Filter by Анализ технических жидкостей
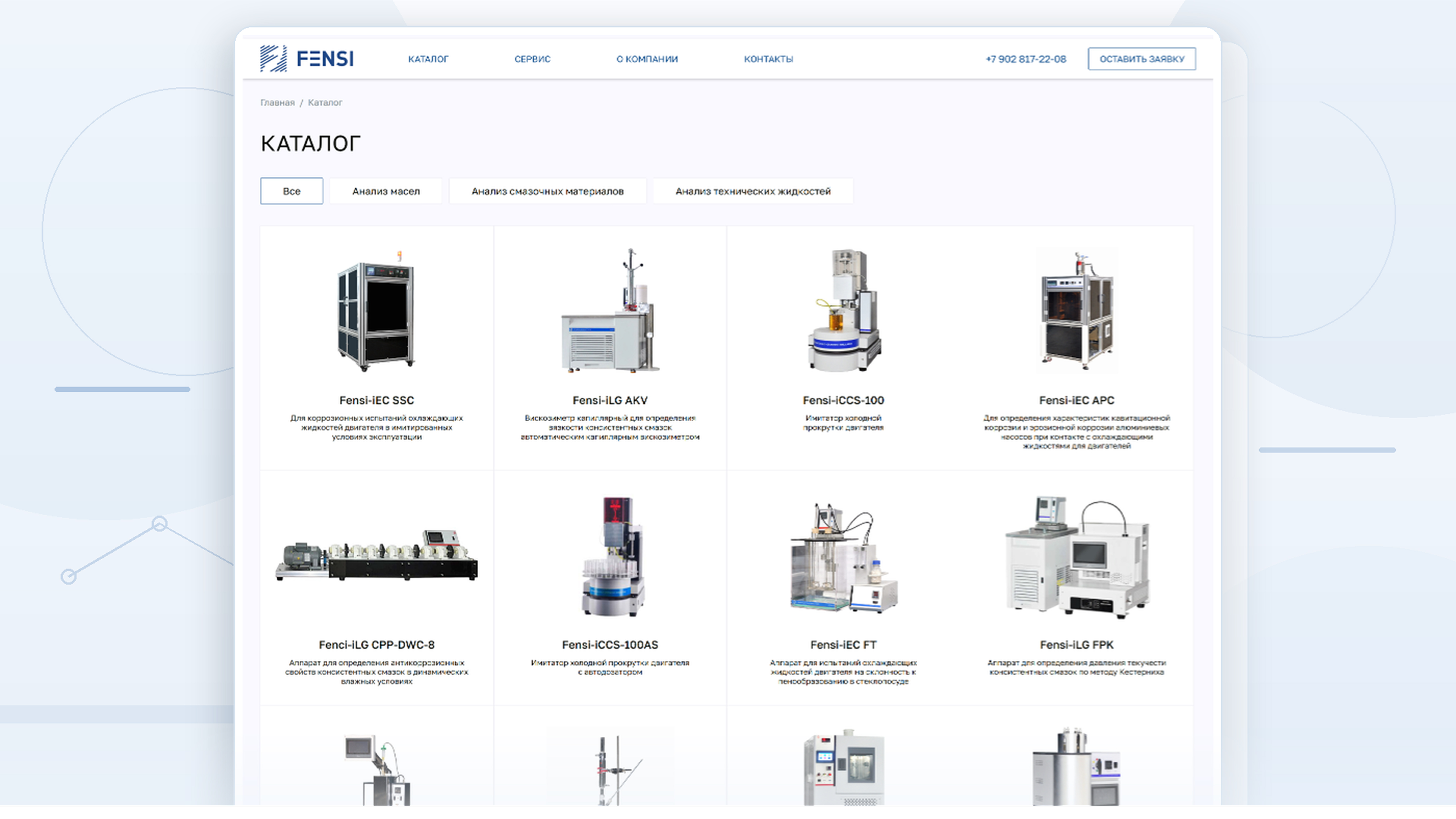This screenshot has width=1456, height=819. tap(753, 191)
